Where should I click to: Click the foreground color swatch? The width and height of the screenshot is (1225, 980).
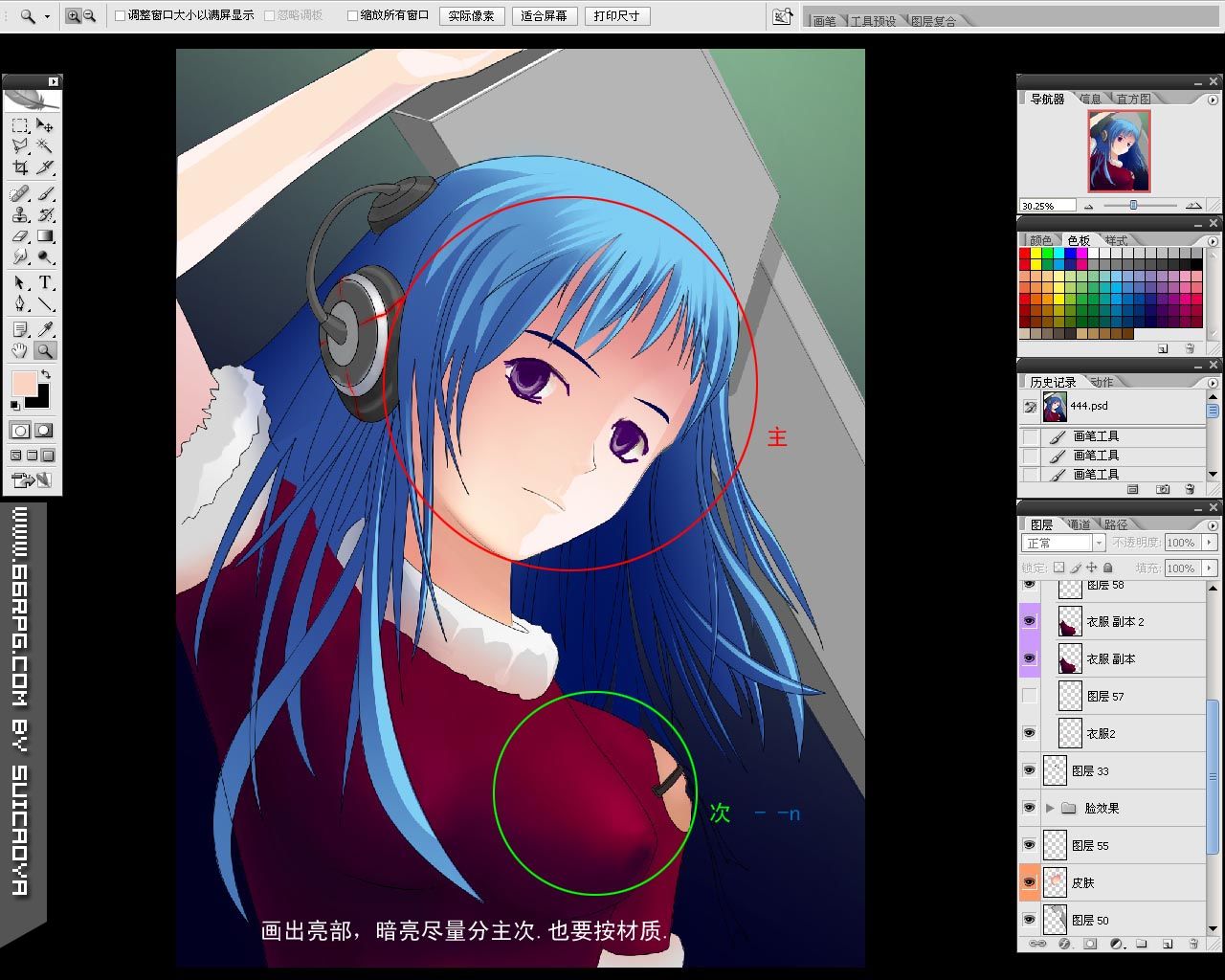coord(24,384)
